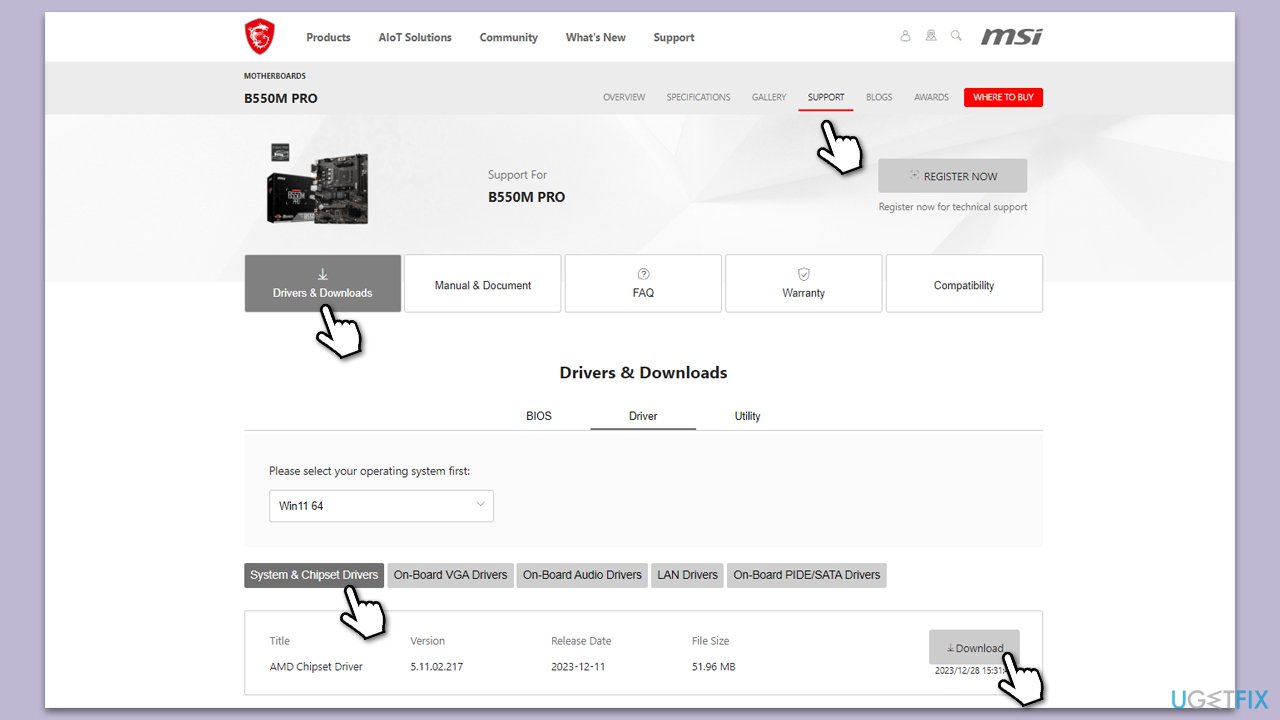
Task: Select On-Board VGA Drivers category
Action: tap(450, 575)
